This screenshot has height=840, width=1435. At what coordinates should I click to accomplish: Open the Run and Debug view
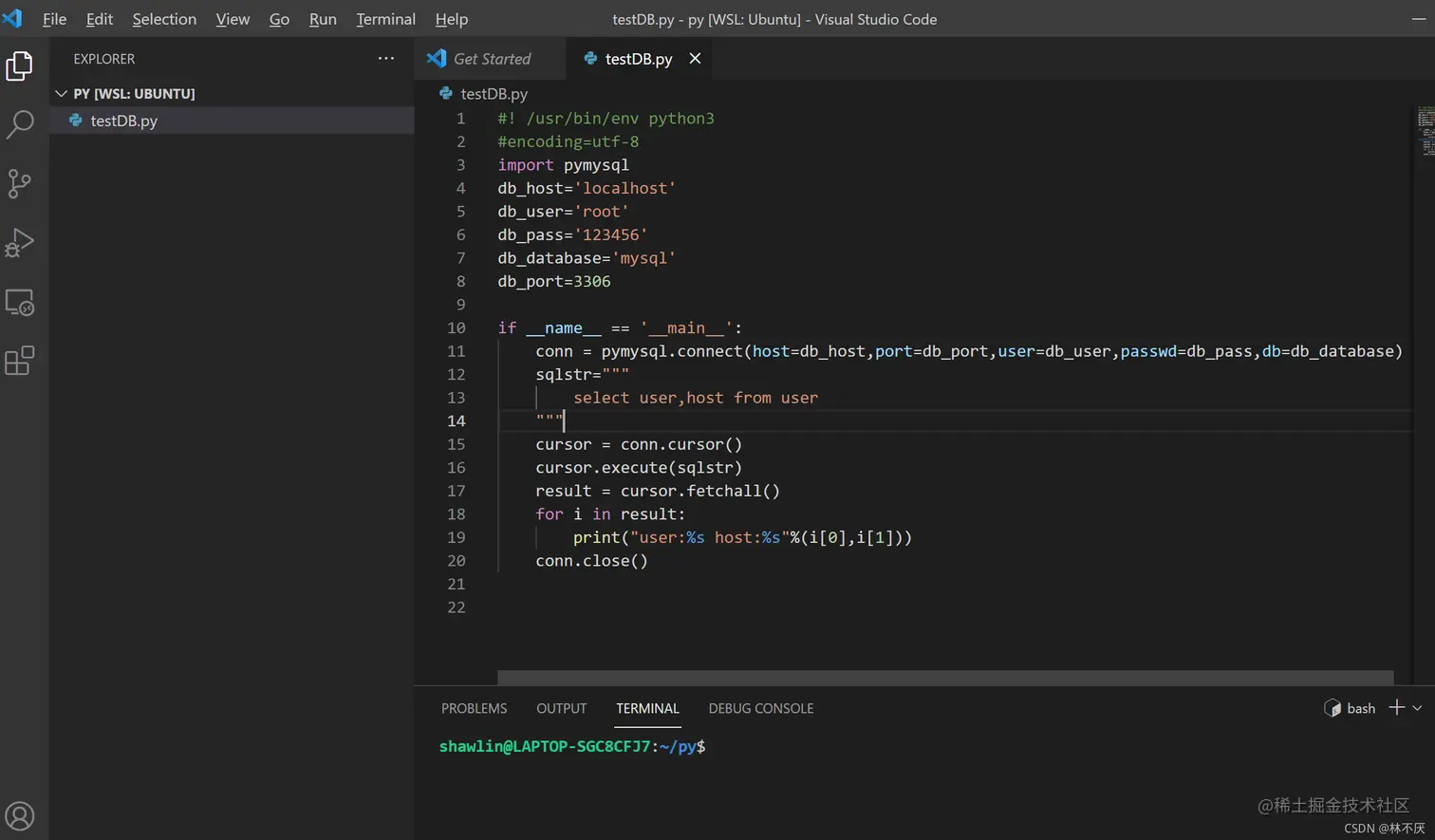click(x=19, y=243)
